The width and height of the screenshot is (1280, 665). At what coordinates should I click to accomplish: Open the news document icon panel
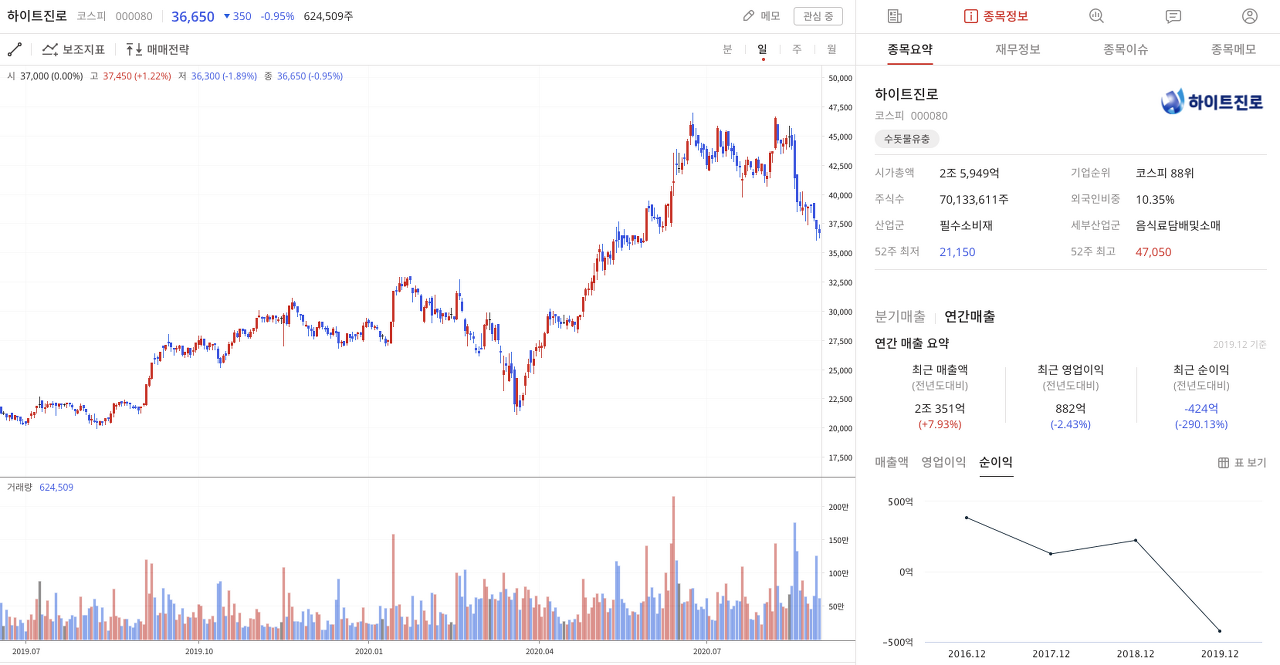(894, 16)
